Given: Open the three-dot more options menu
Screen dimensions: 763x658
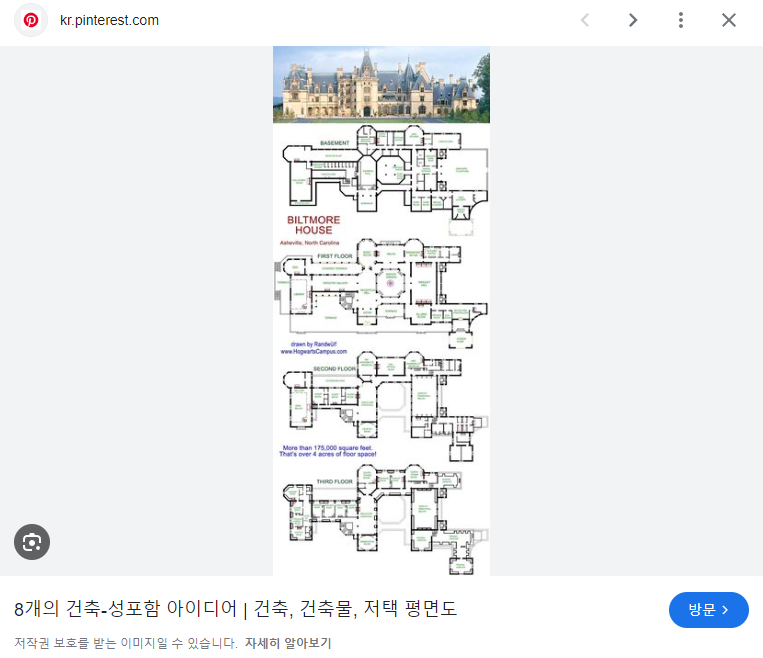Looking at the screenshot, I should tap(681, 20).
